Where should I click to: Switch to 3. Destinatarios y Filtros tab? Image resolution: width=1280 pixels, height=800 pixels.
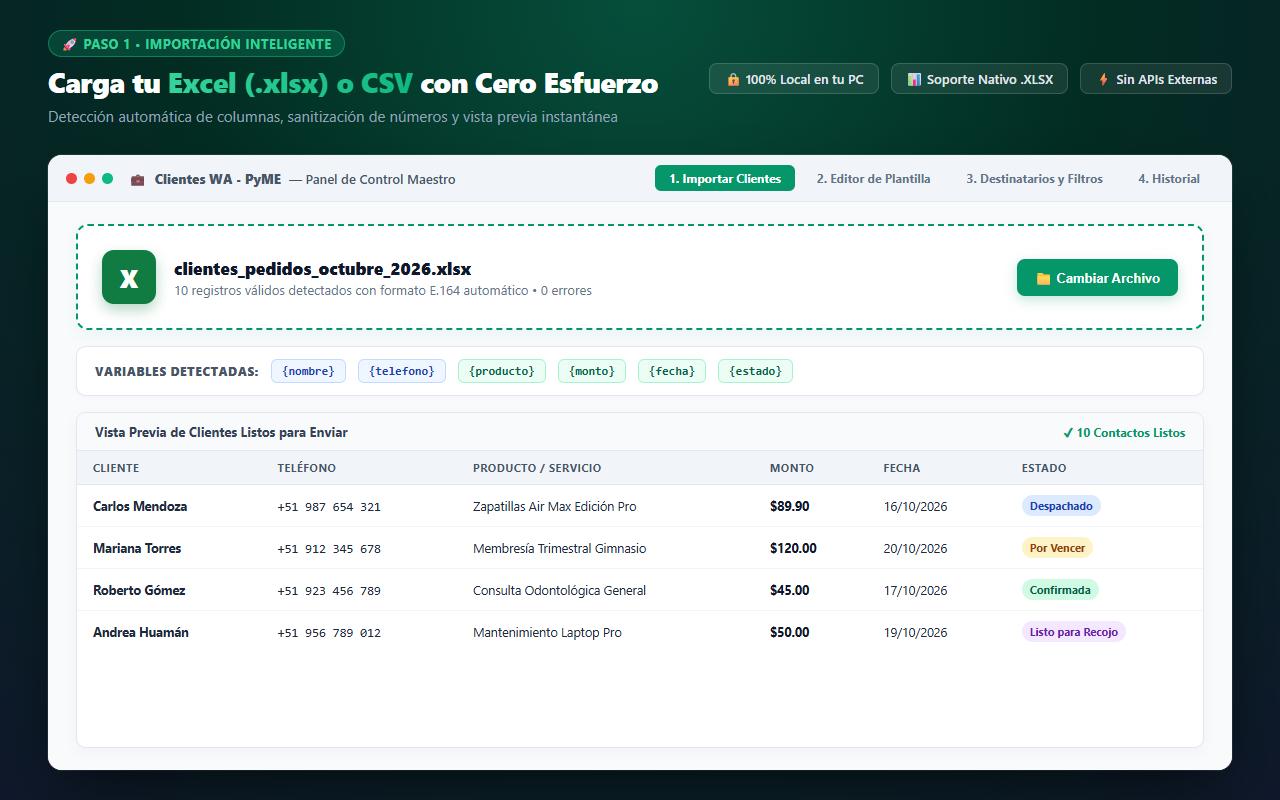click(1034, 178)
